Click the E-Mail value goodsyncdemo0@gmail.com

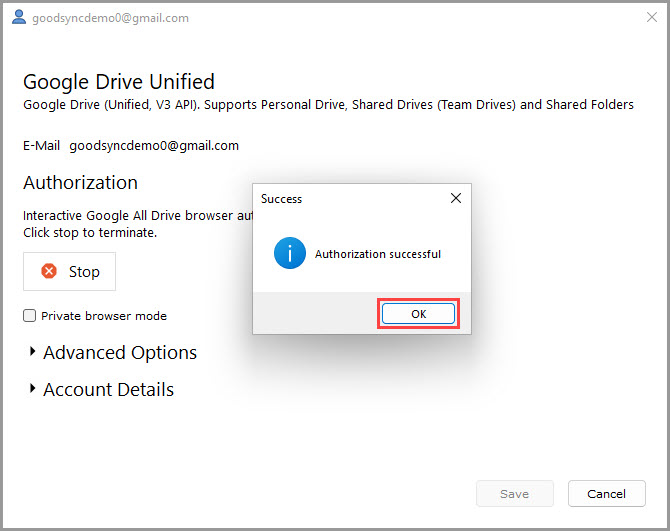[x=154, y=146]
